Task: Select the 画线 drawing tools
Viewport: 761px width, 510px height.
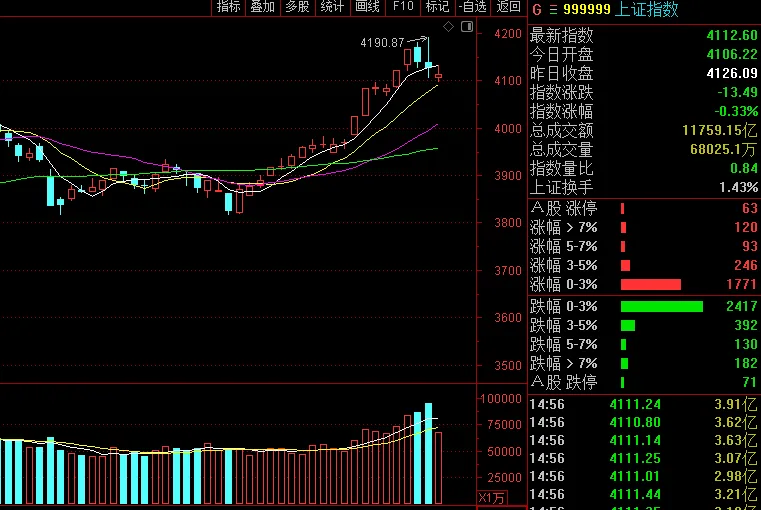Action: click(367, 7)
